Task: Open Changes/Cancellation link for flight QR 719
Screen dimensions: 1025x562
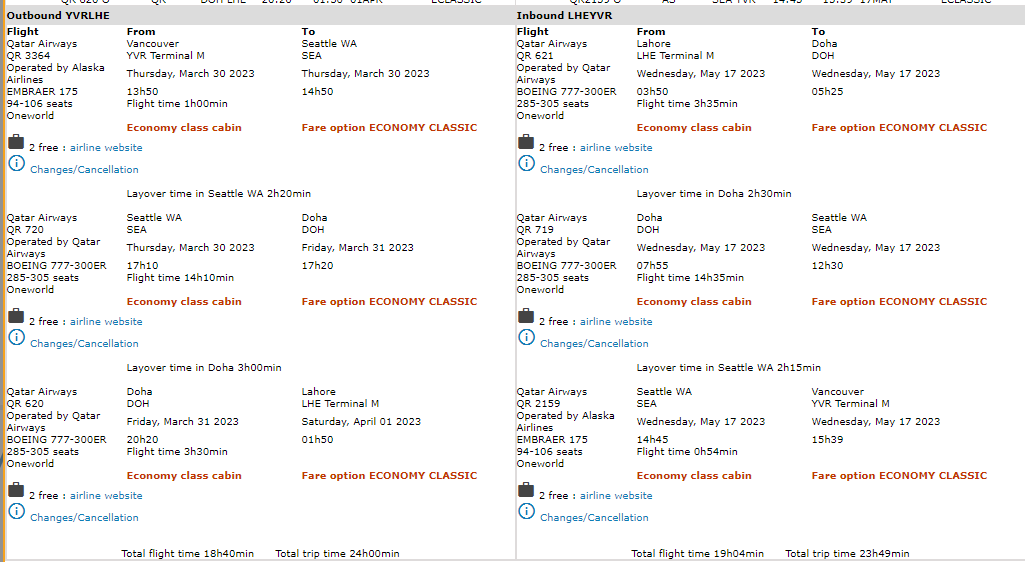Action: [x=594, y=344]
